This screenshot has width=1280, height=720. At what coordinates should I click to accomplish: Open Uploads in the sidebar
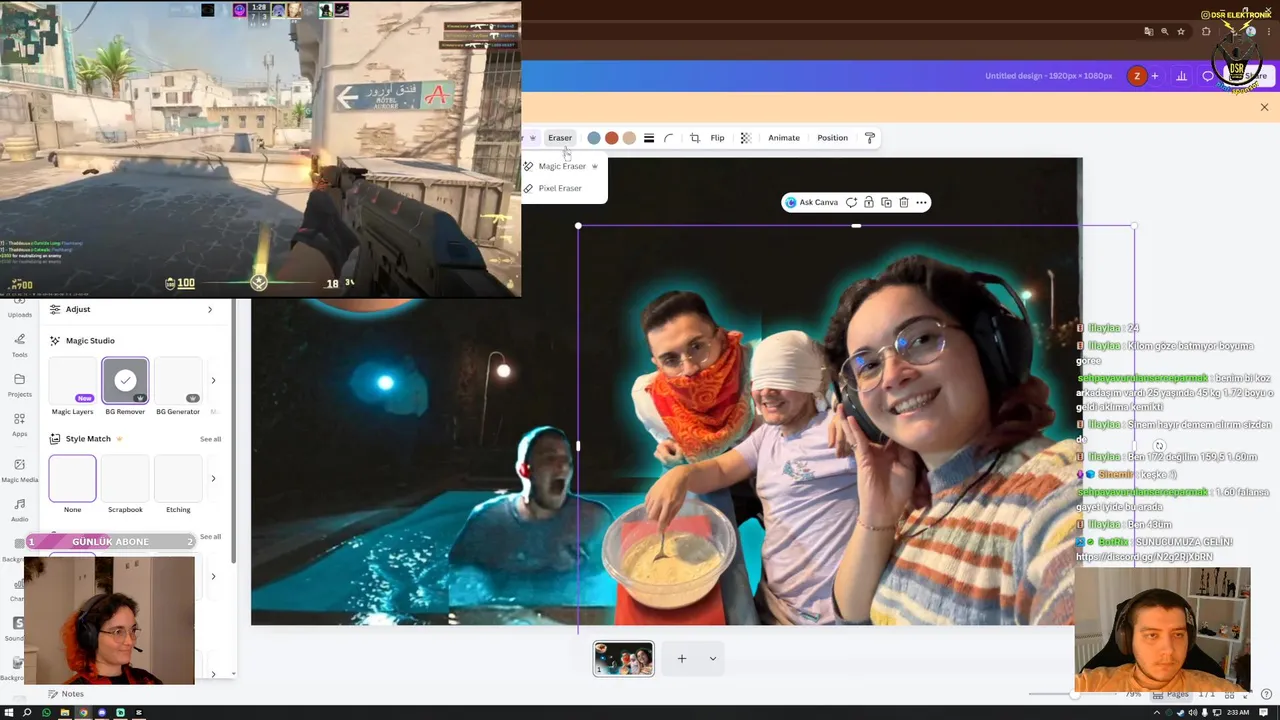[x=19, y=309]
